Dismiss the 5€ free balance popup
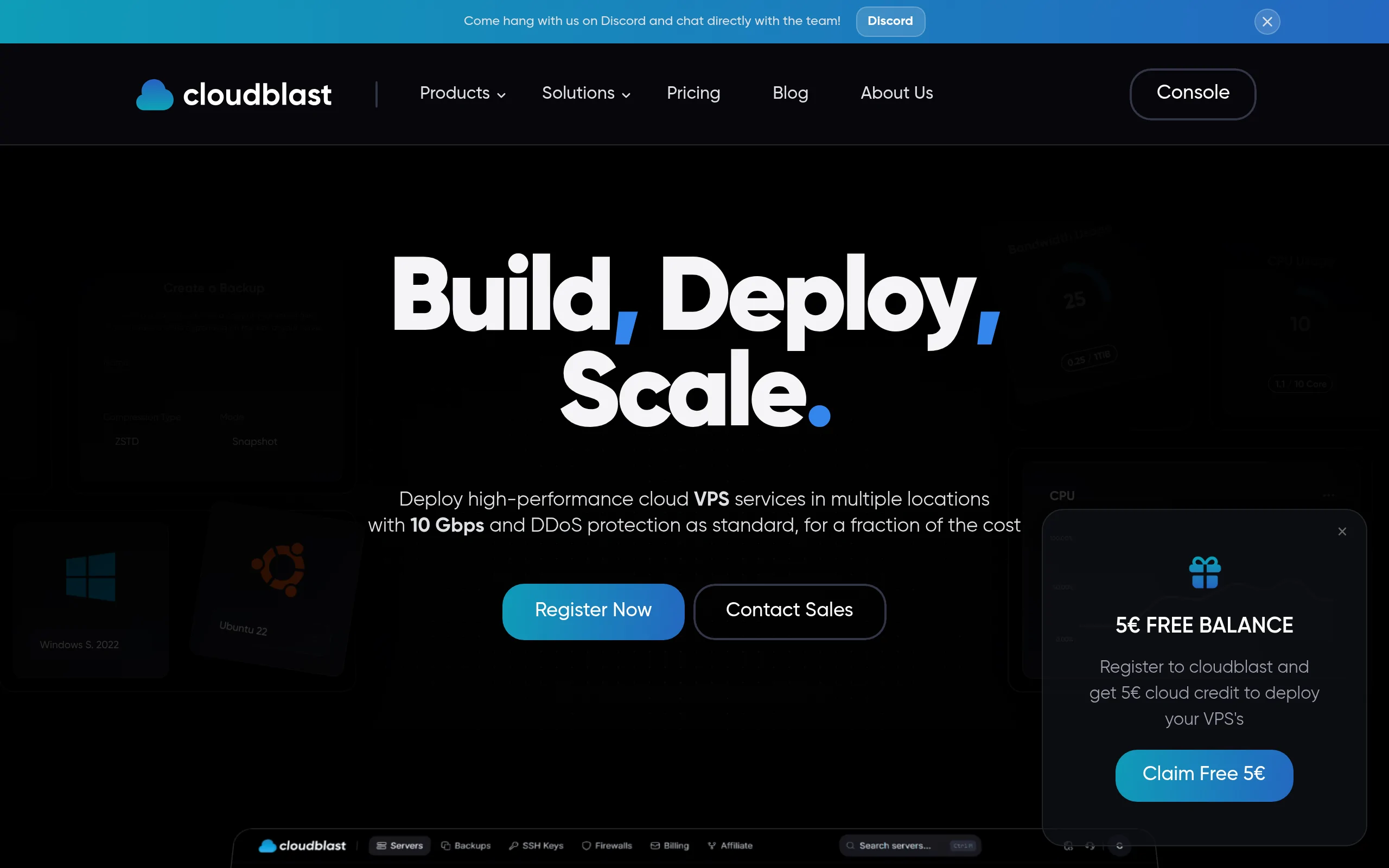Image resolution: width=1389 pixels, height=868 pixels. [1342, 532]
